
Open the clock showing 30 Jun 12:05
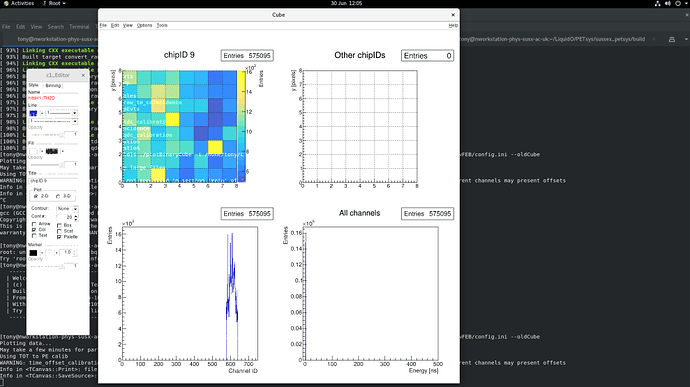pyautogui.click(x=346, y=3)
